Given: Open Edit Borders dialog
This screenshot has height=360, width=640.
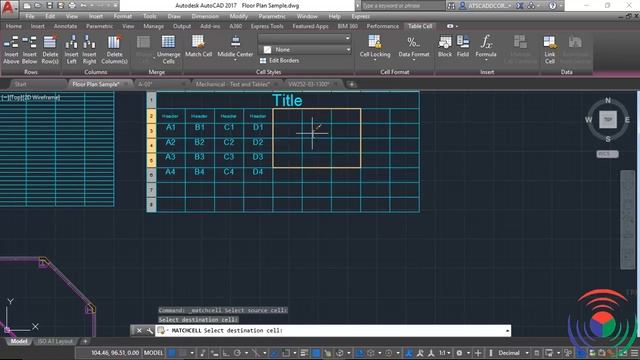Looking at the screenshot, I should pyautogui.click(x=280, y=60).
